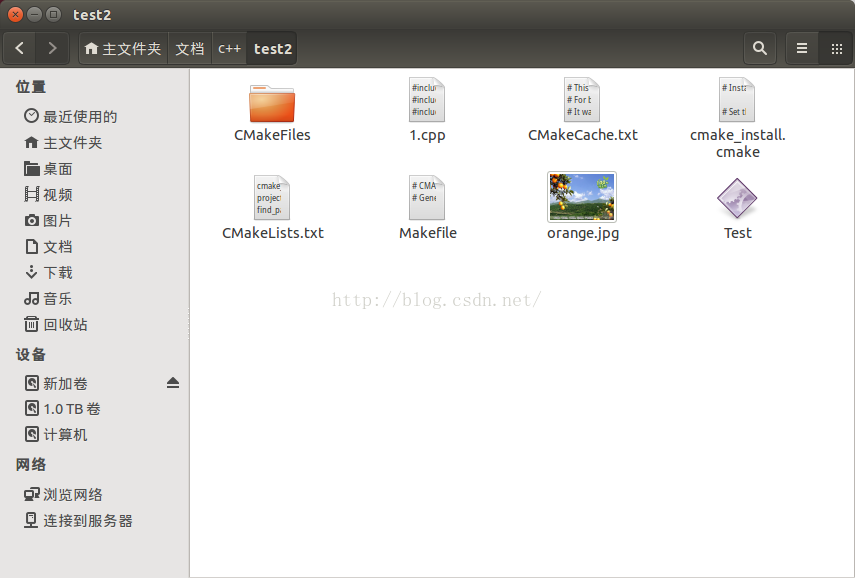Go to 主文件夹 in the path bar
This screenshot has height=578, width=855.
click(123, 49)
